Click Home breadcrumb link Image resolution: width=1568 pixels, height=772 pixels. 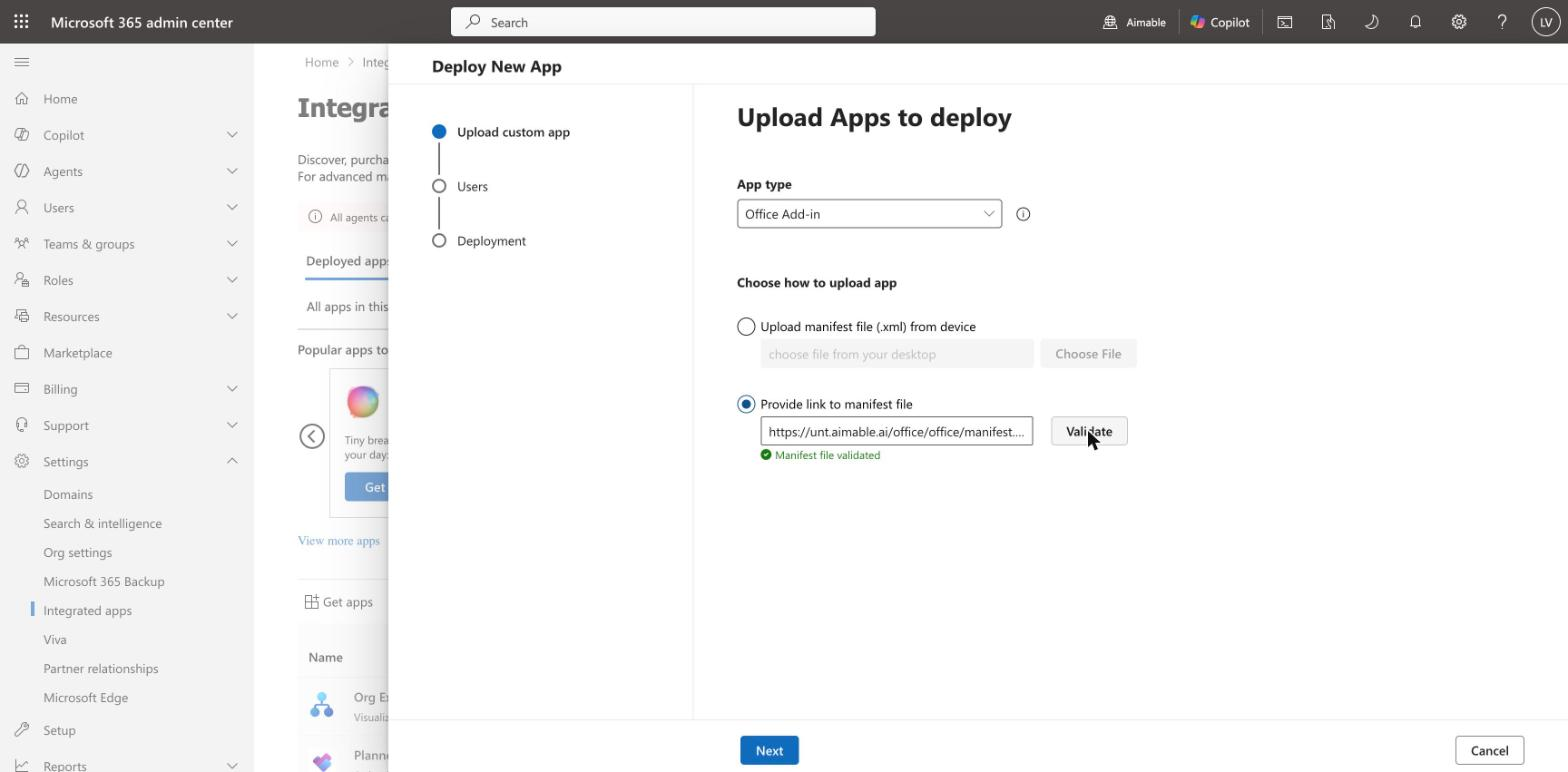[321, 62]
